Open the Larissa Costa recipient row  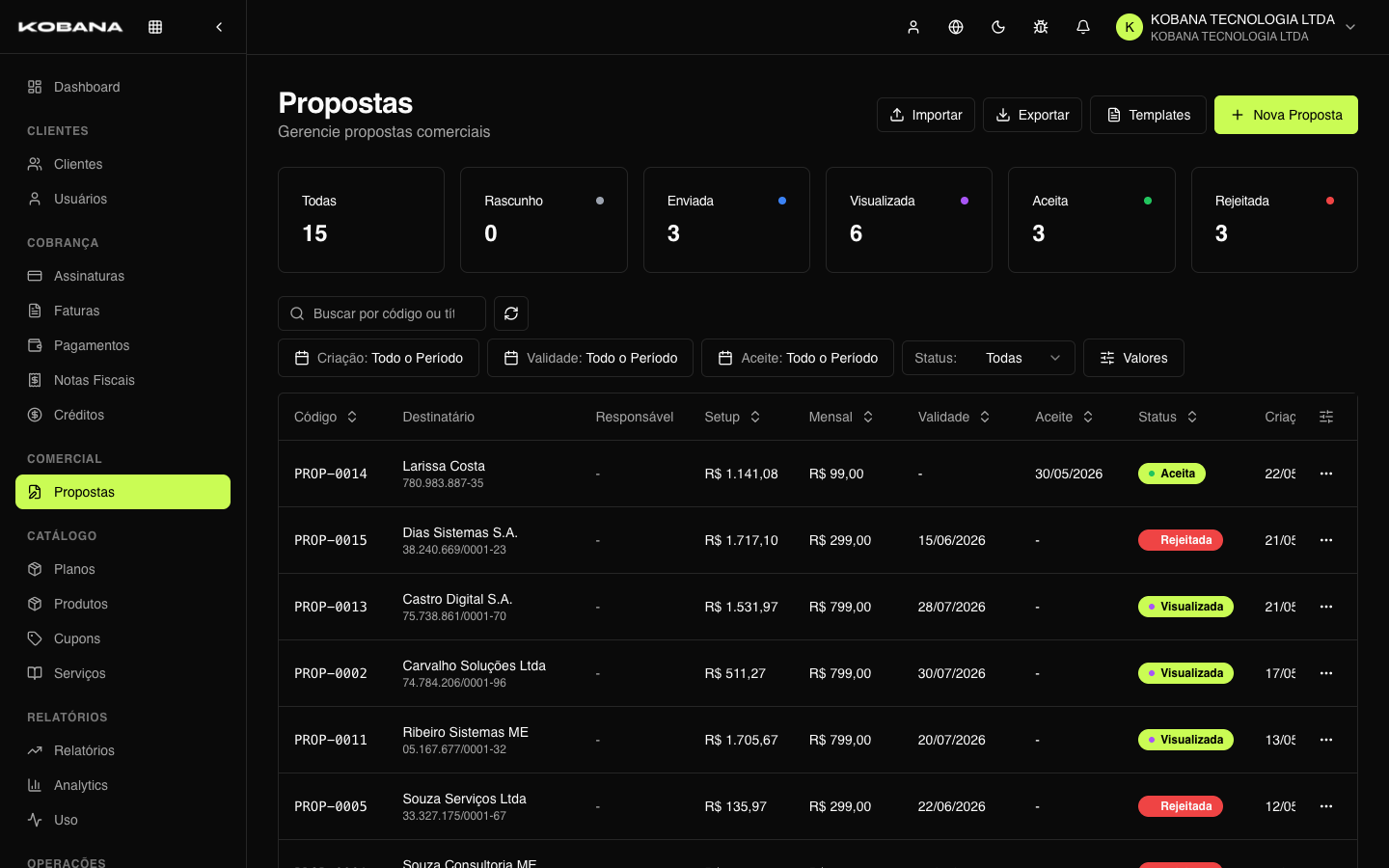point(817,474)
